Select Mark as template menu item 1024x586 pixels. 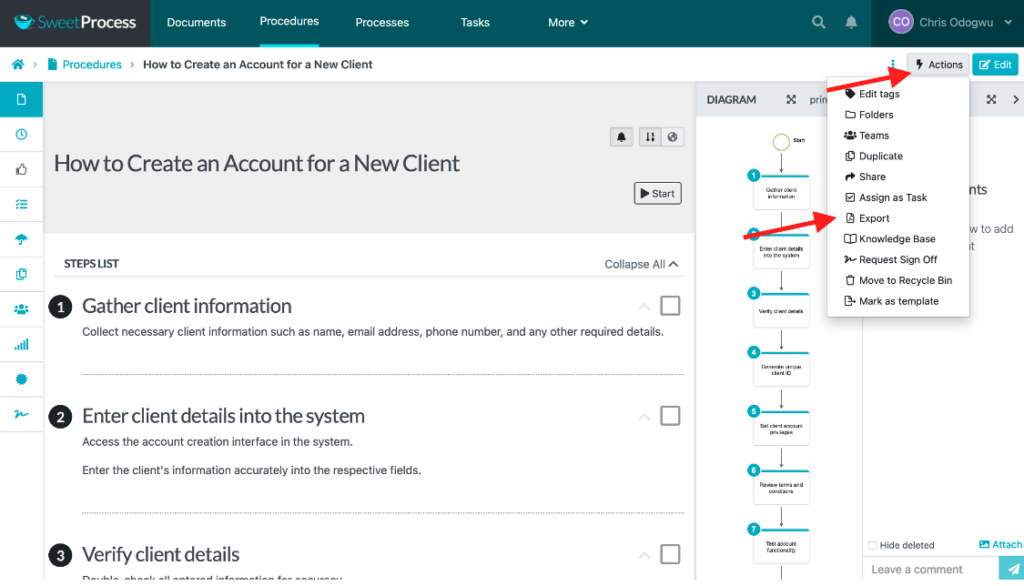(x=897, y=301)
